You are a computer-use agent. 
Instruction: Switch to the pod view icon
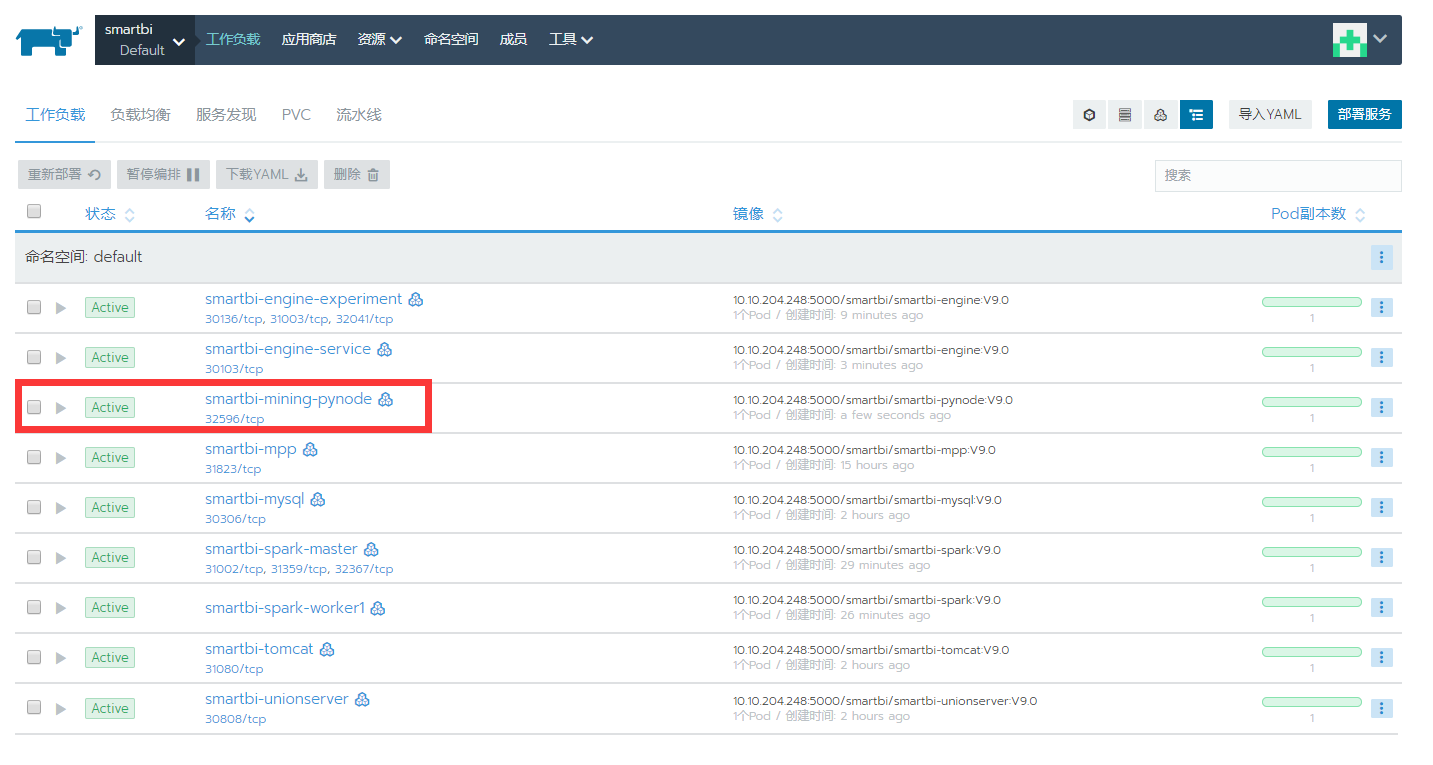(1089, 115)
